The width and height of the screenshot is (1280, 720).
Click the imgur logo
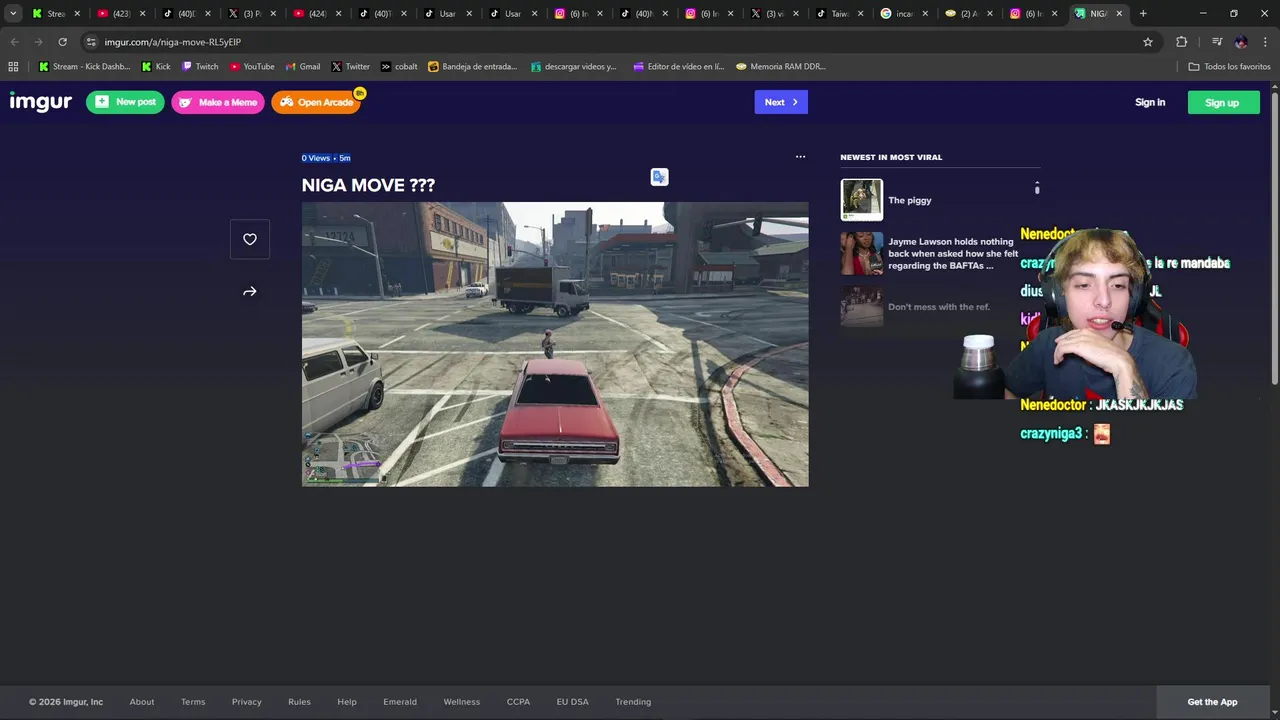click(x=41, y=102)
